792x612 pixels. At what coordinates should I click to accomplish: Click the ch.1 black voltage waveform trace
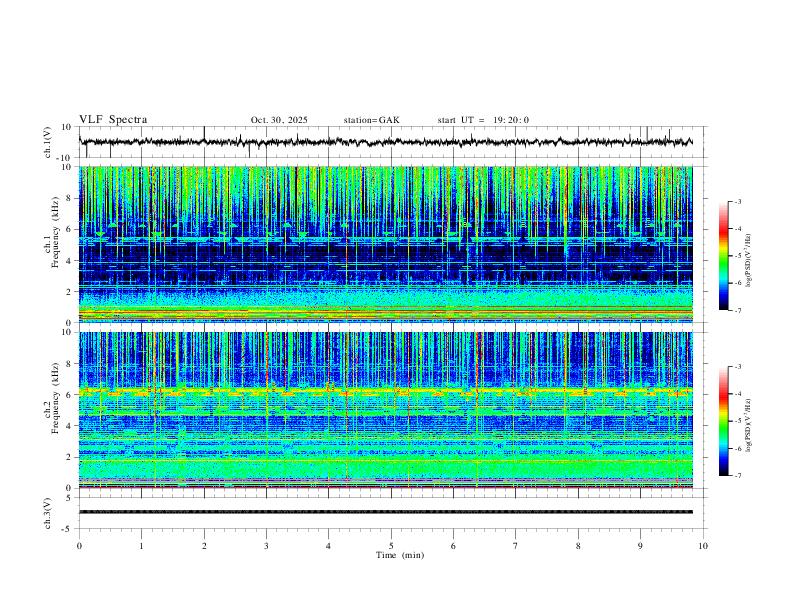(x=386, y=142)
